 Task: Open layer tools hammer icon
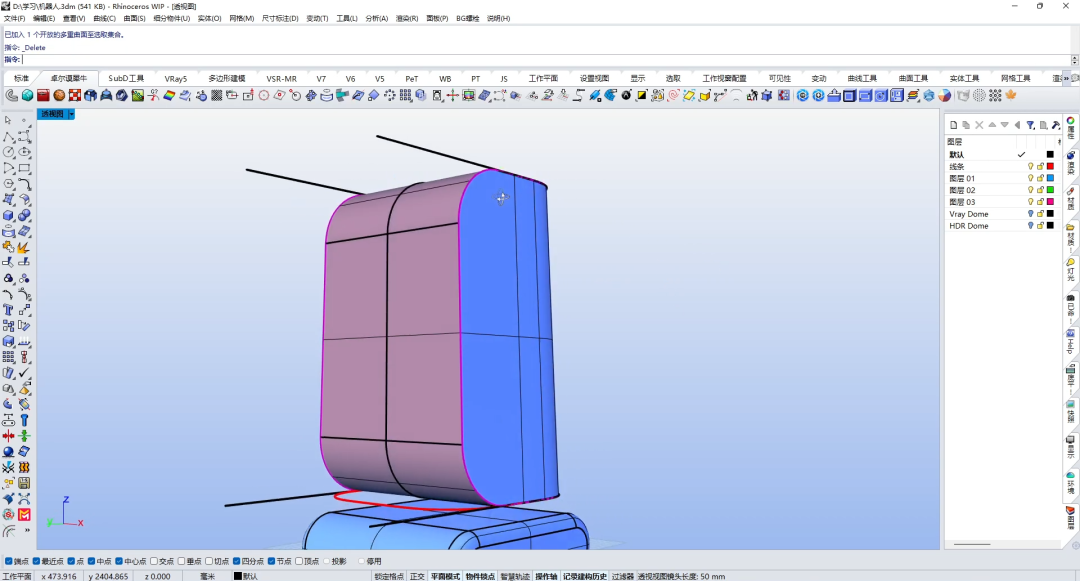[1056, 125]
